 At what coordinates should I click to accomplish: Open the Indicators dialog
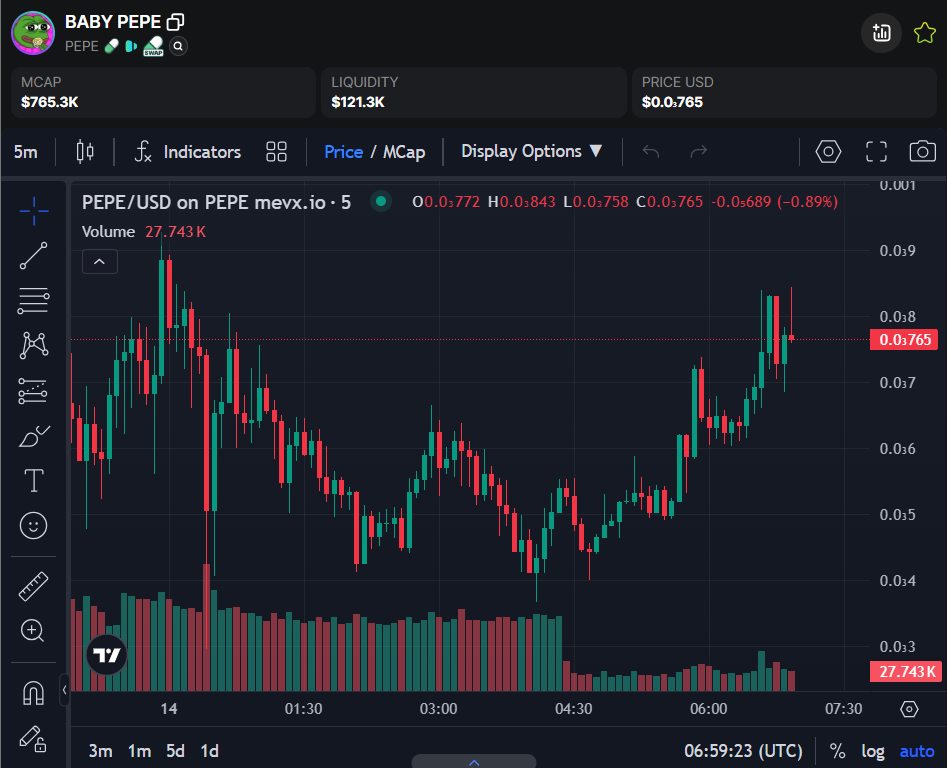pyautogui.click(x=188, y=152)
